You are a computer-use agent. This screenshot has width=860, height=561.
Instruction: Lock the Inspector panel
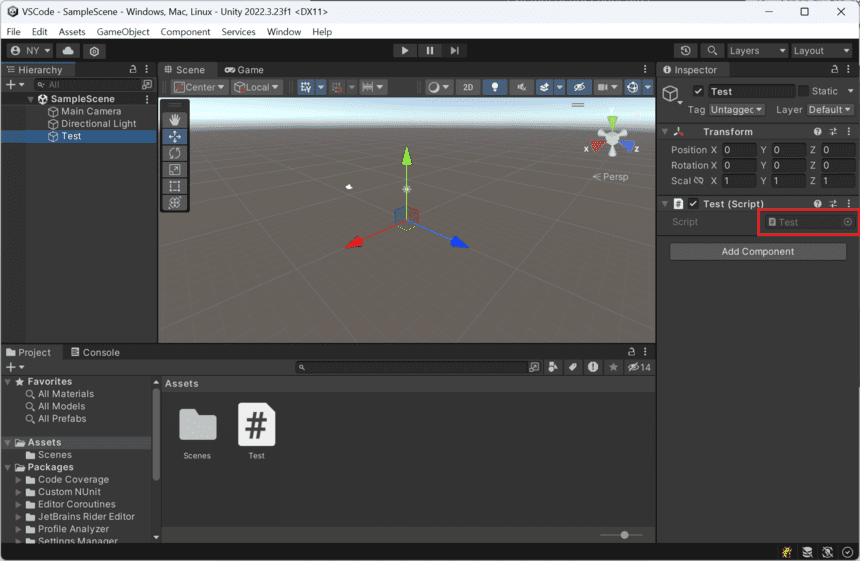coord(834,70)
